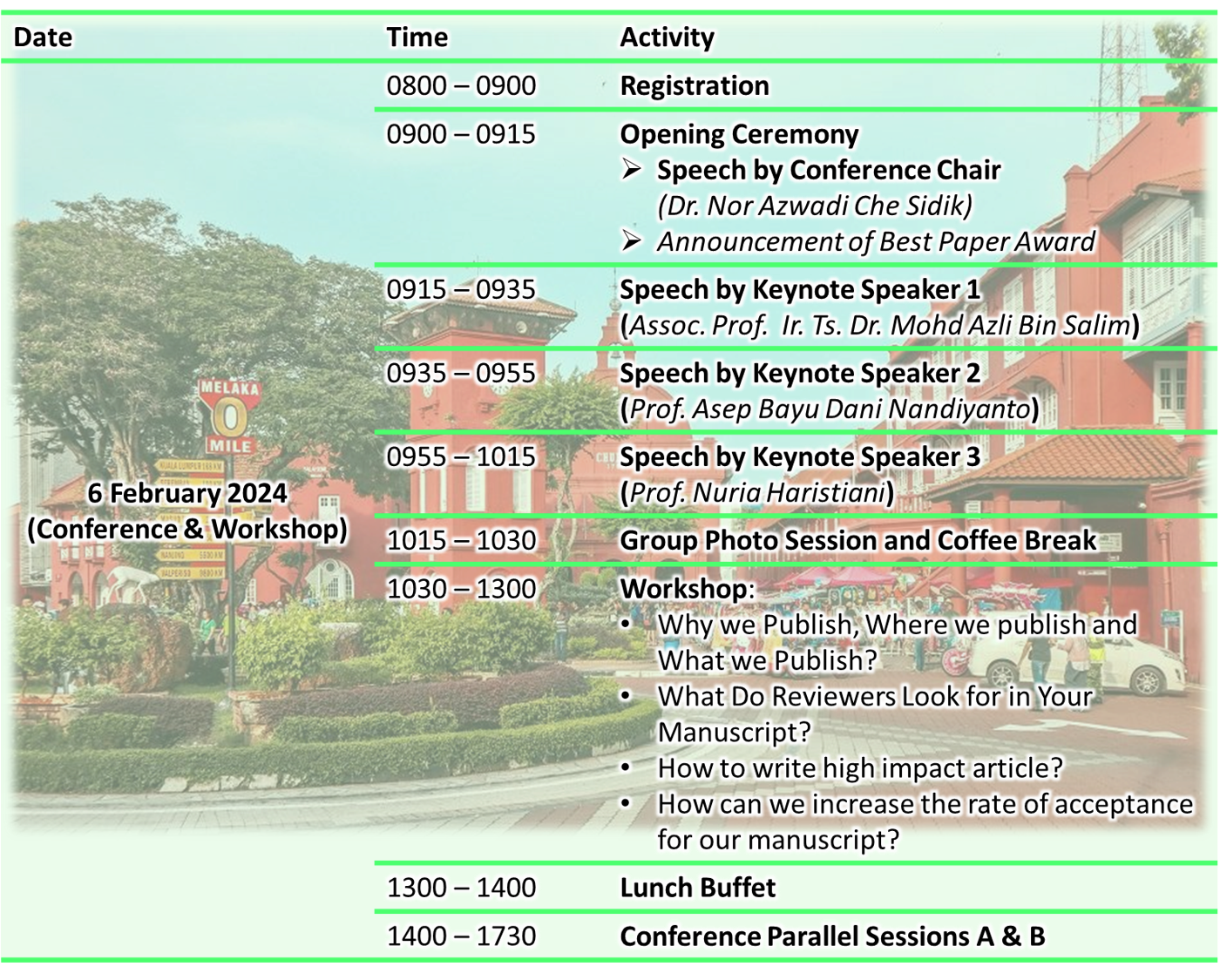Viewport: 1220px width, 980px height.
Task: Select the Lunch Buffet row
Action: click(697, 887)
